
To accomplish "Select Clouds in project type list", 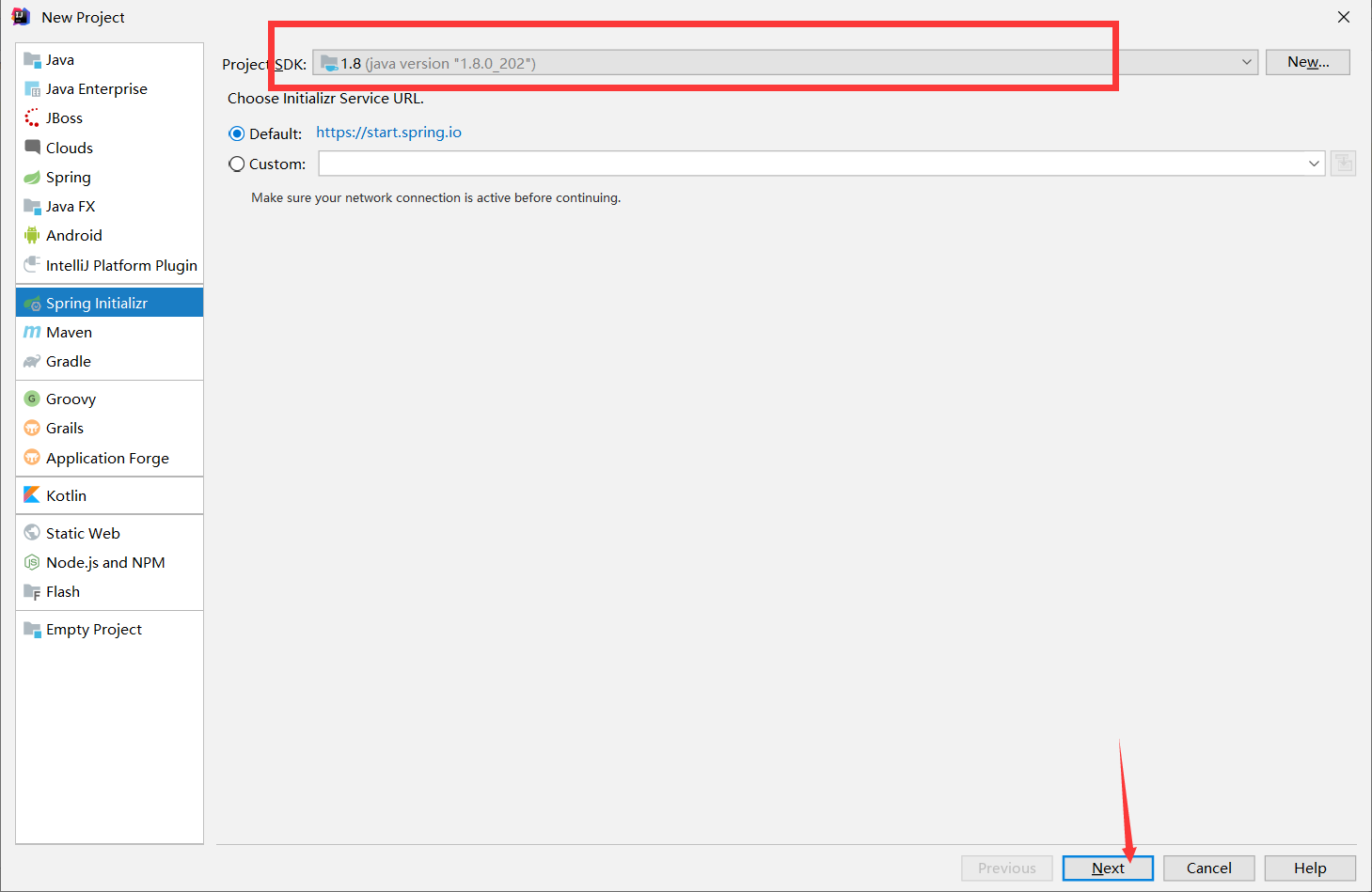I will click(x=109, y=148).
